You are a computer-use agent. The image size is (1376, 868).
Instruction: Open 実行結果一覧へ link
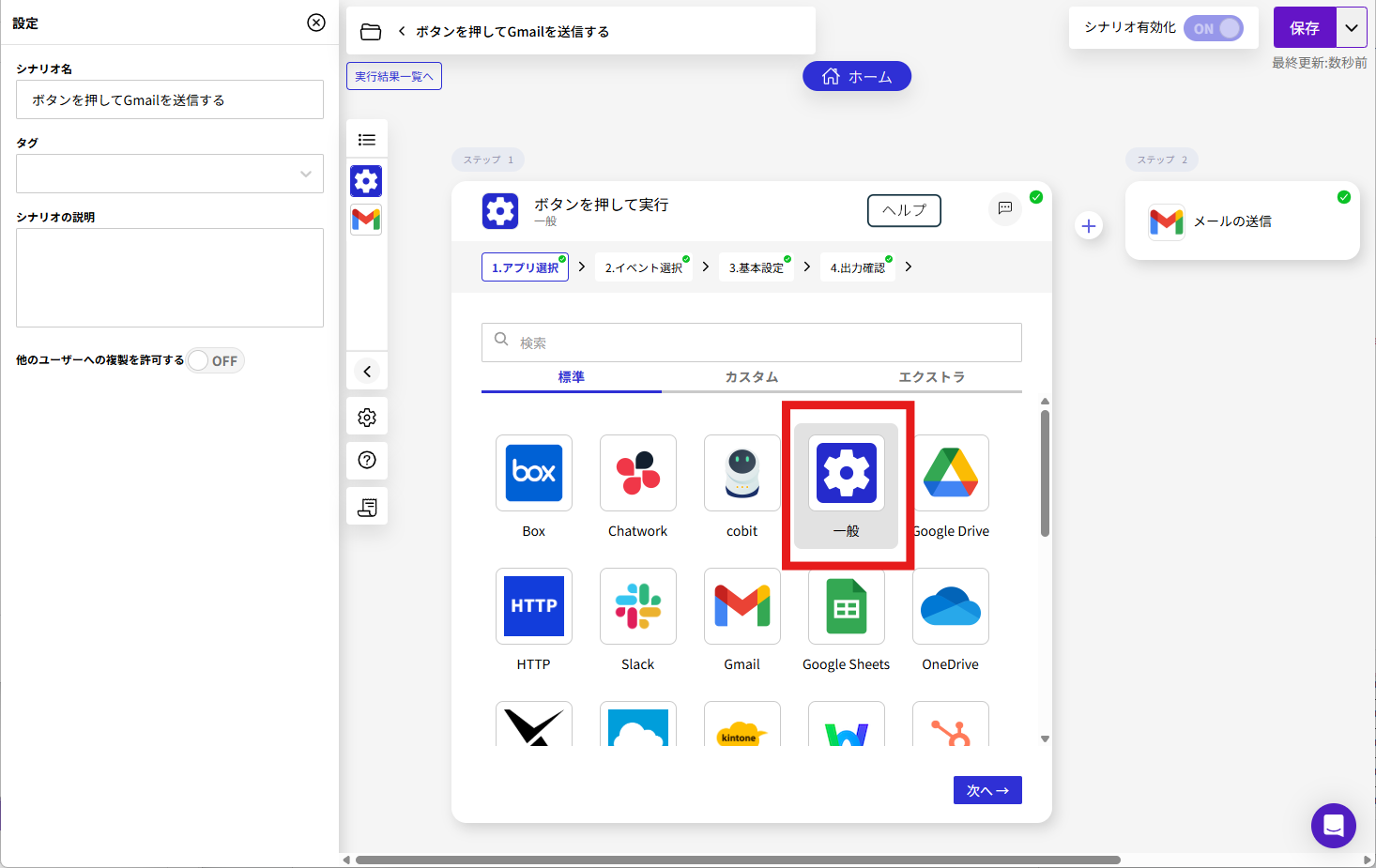pyautogui.click(x=394, y=76)
